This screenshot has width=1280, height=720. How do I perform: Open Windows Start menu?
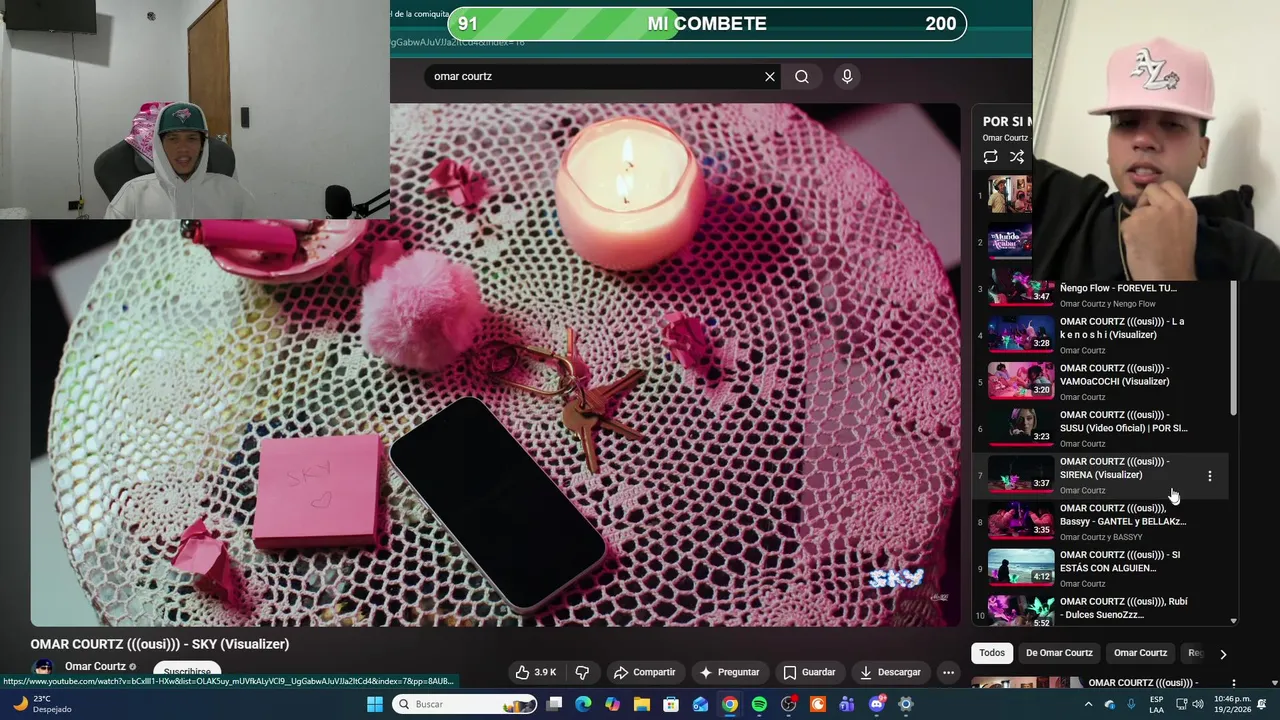pyautogui.click(x=375, y=704)
